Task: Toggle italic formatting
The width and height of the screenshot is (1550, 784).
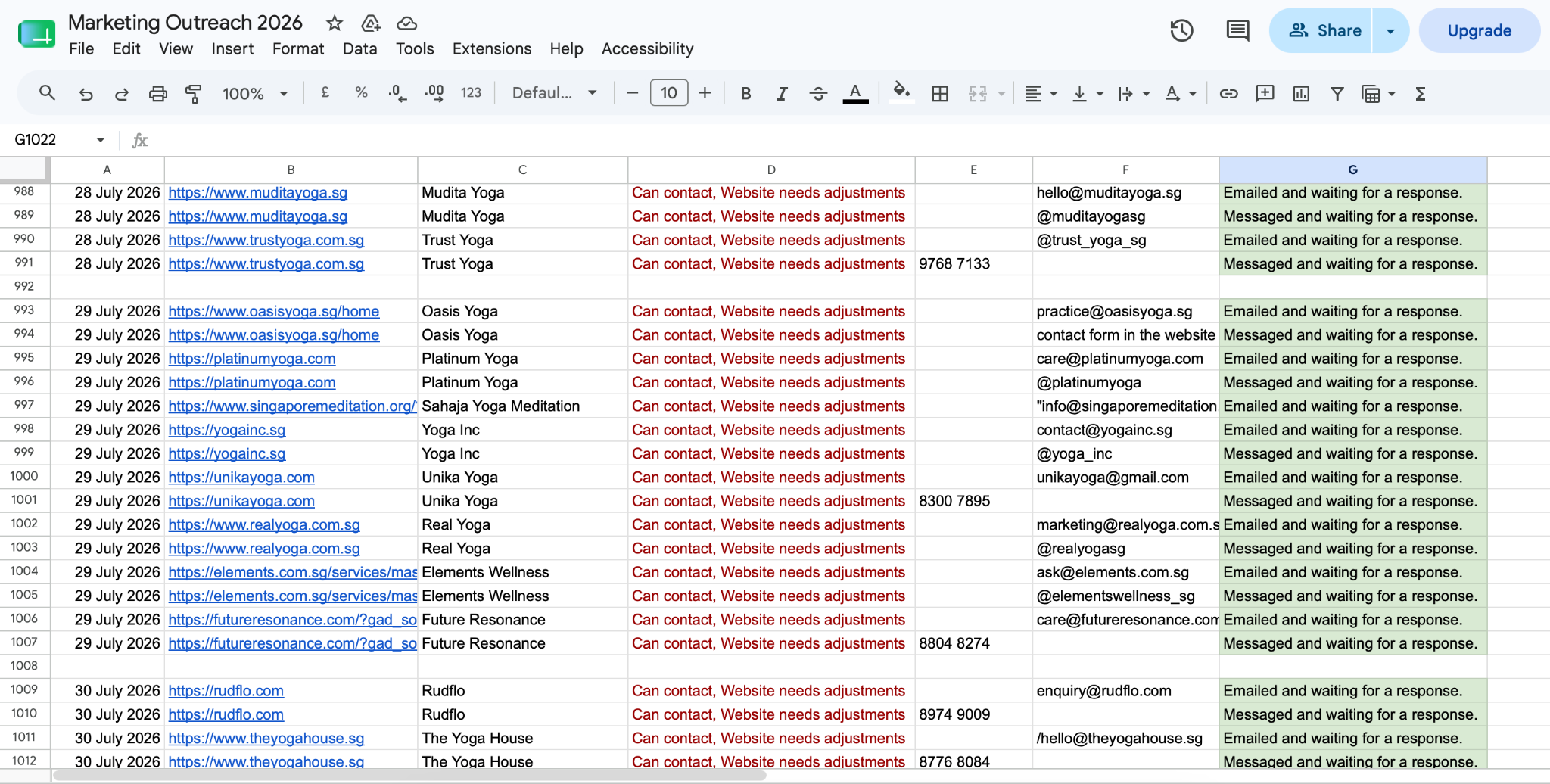Action: point(782,93)
